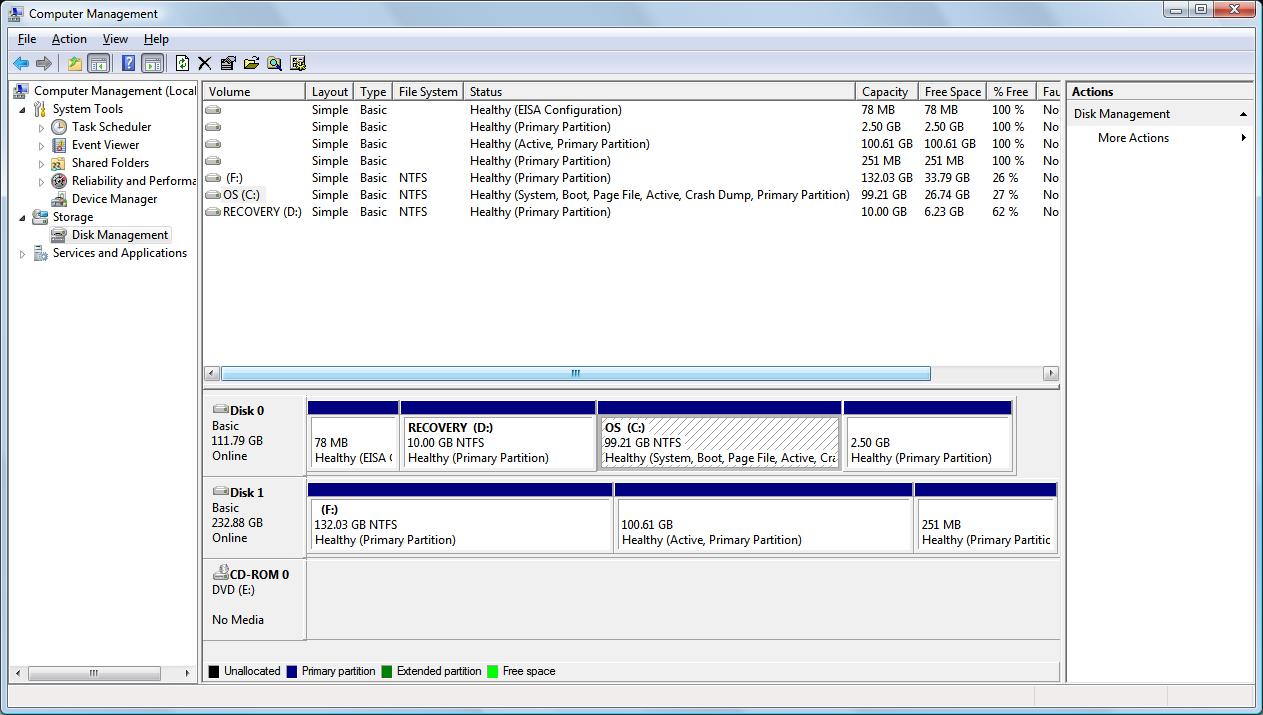
Task: Click the Disk 0 label box
Action: click(254, 435)
